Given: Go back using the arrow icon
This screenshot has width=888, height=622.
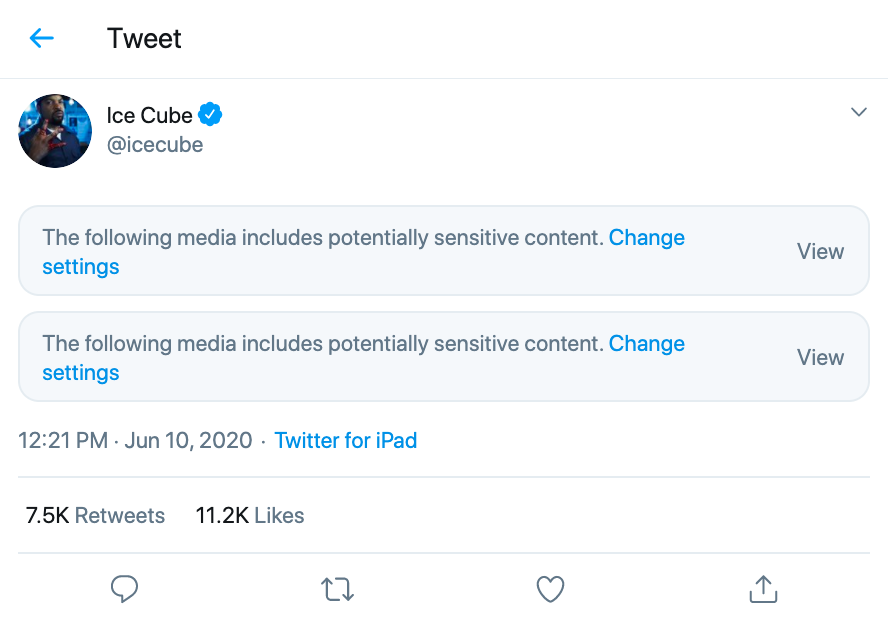Looking at the screenshot, I should point(41,39).
